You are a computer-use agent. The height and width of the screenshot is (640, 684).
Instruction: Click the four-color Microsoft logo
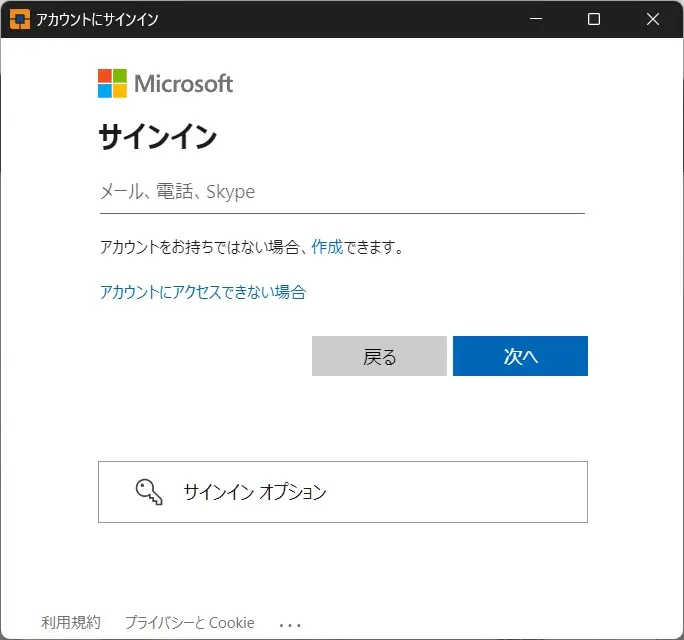coord(112,84)
